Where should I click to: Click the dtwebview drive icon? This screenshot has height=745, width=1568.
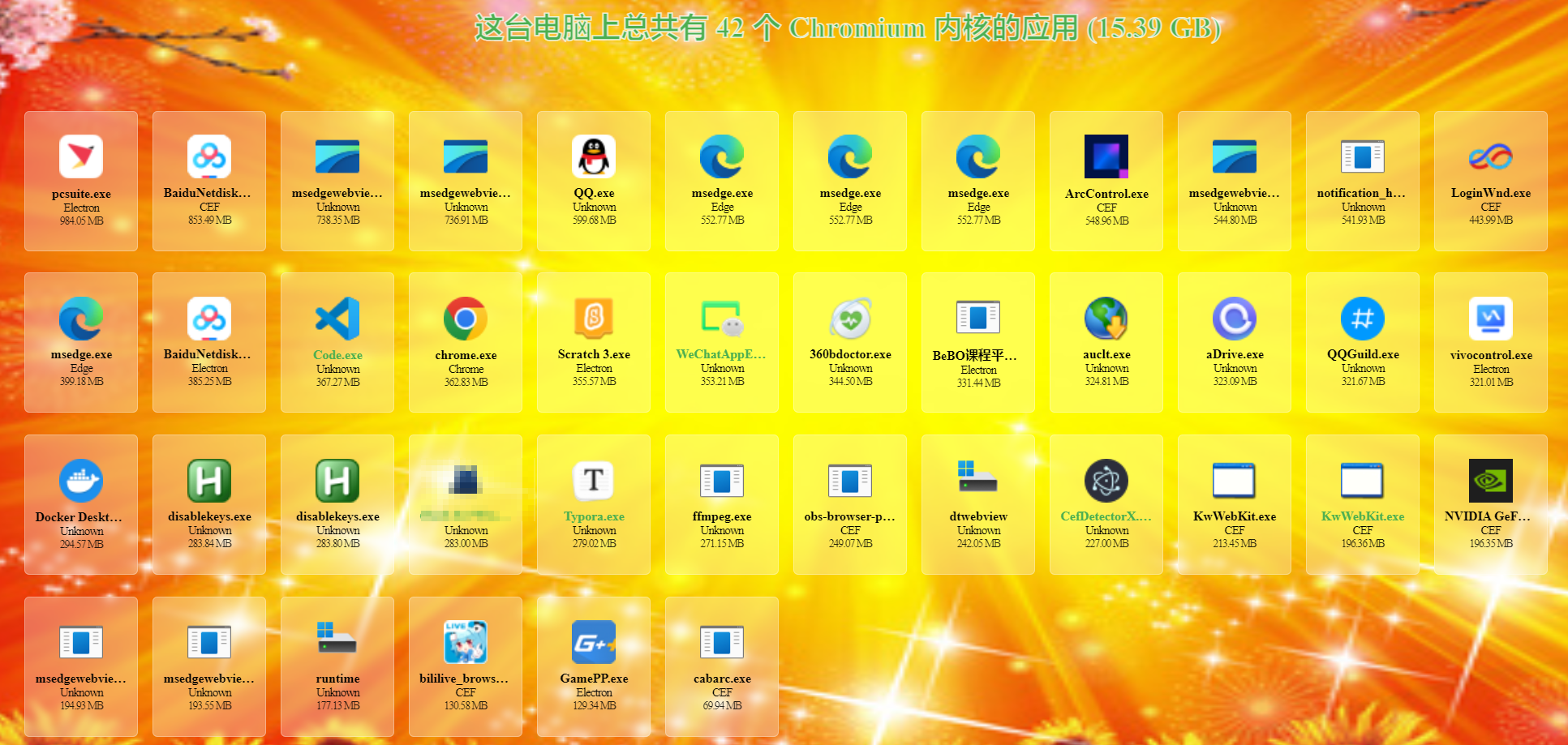(978, 477)
